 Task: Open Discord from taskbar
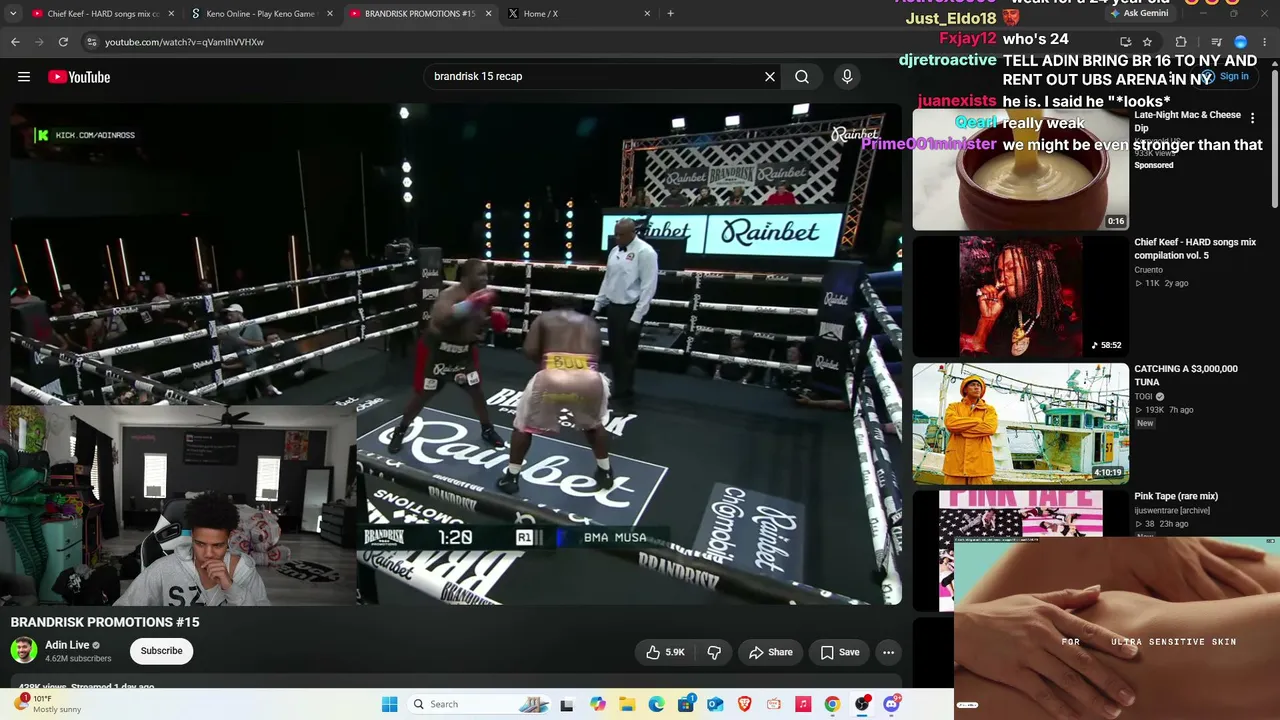click(x=891, y=704)
